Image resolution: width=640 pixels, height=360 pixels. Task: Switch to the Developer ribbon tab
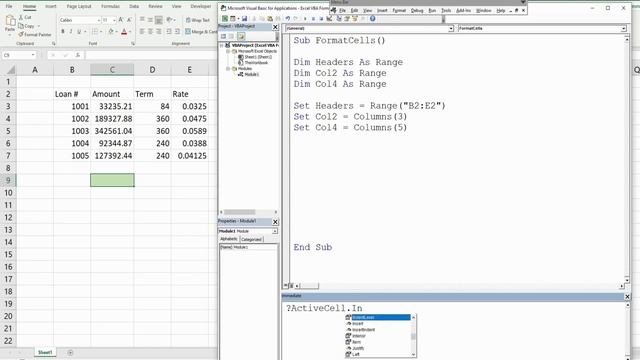[201, 7]
